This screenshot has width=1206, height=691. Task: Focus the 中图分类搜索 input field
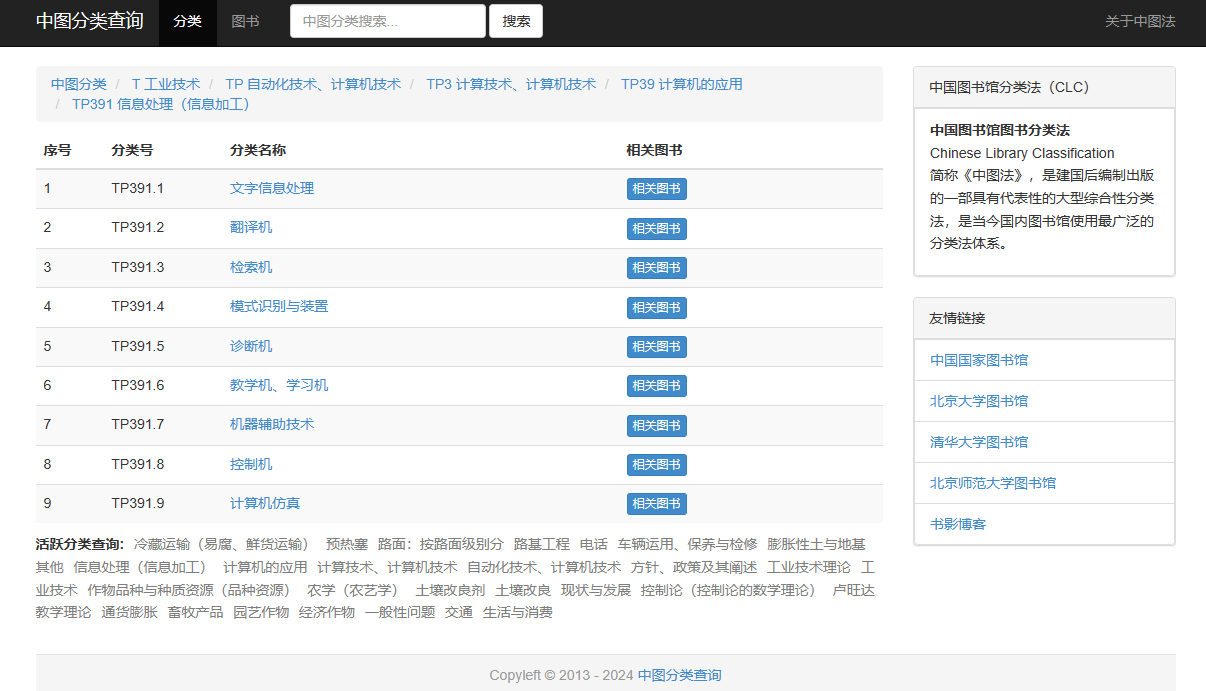point(388,21)
